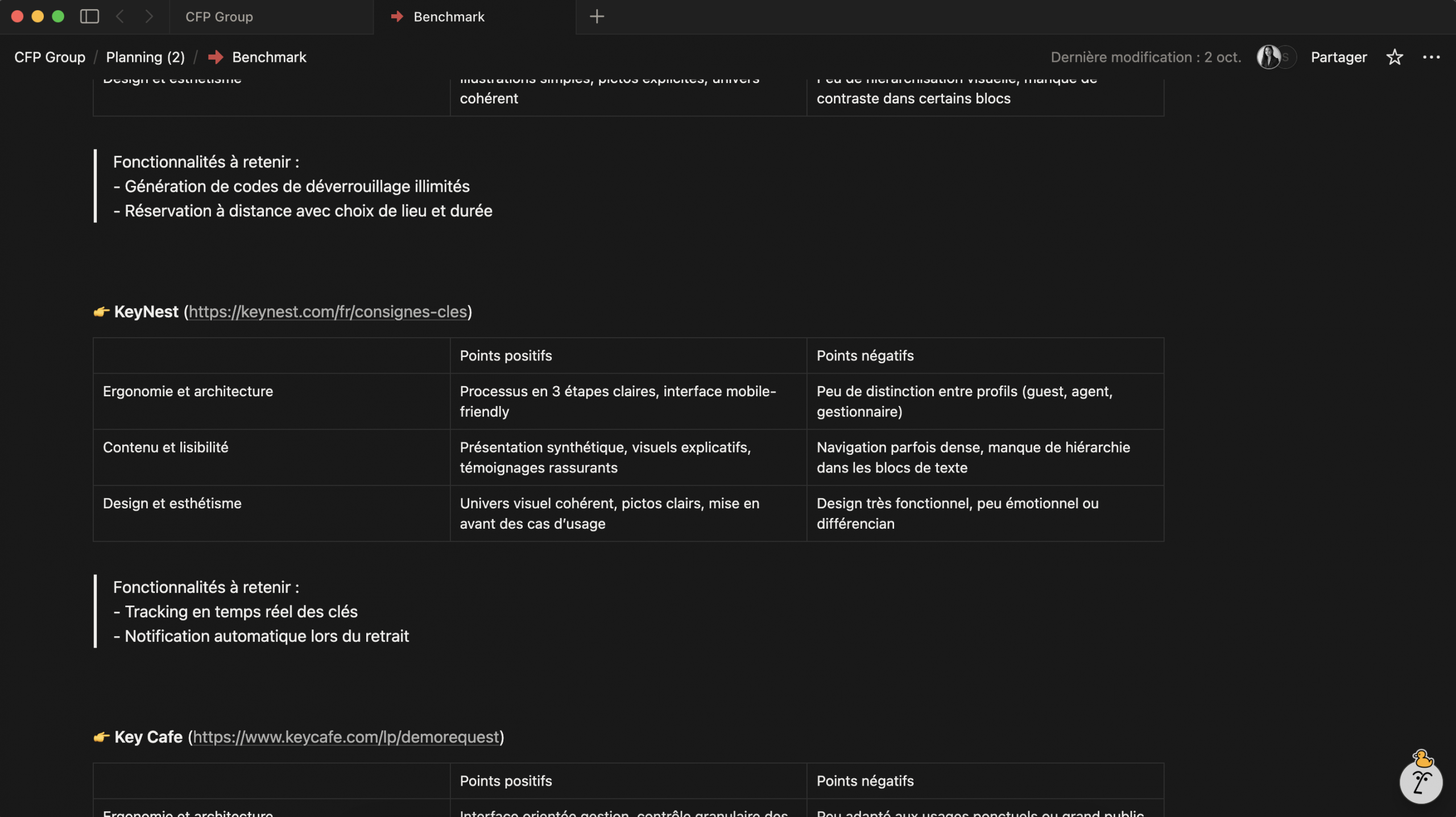Viewport: 1456px width, 817px height.
Task: Click the Partager button
Action: (x=1338, y=57)
